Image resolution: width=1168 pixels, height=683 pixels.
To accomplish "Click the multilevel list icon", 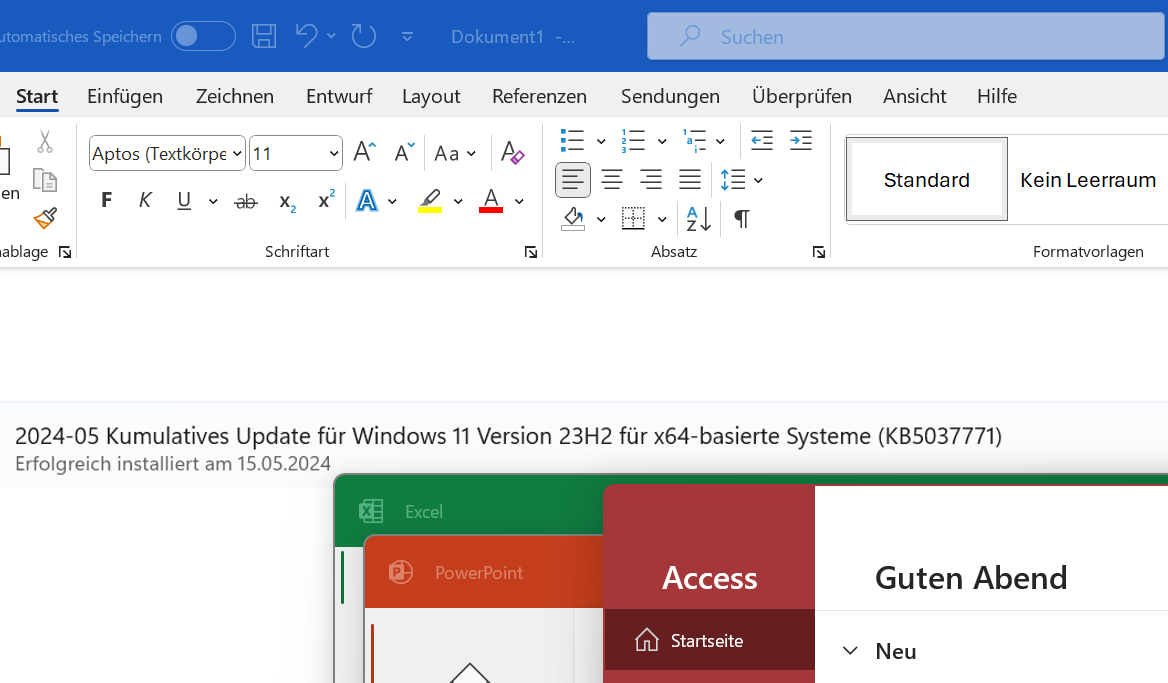I will click(x=694, y=140).
